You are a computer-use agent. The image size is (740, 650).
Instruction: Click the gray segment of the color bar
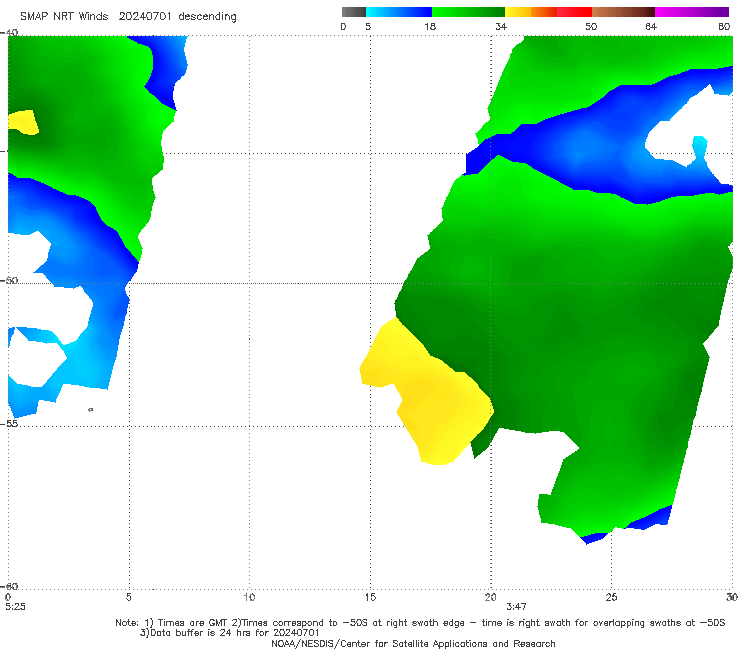click(x=354, y=12)
